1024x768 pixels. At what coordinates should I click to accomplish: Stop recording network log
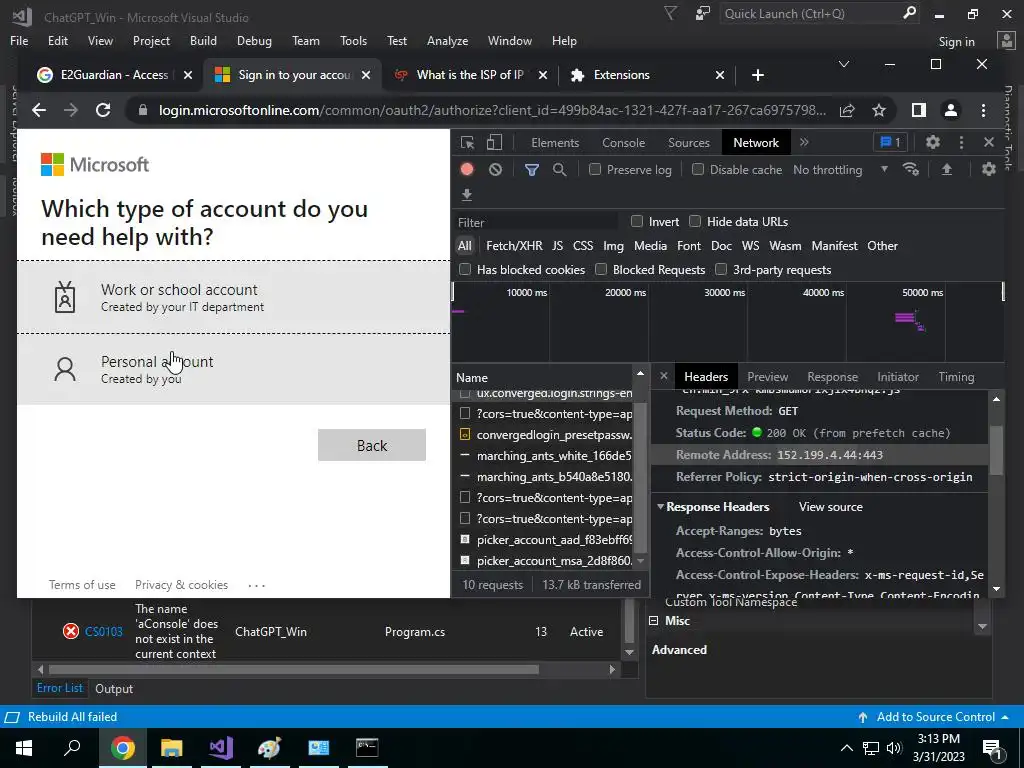(x=467, y=170)
